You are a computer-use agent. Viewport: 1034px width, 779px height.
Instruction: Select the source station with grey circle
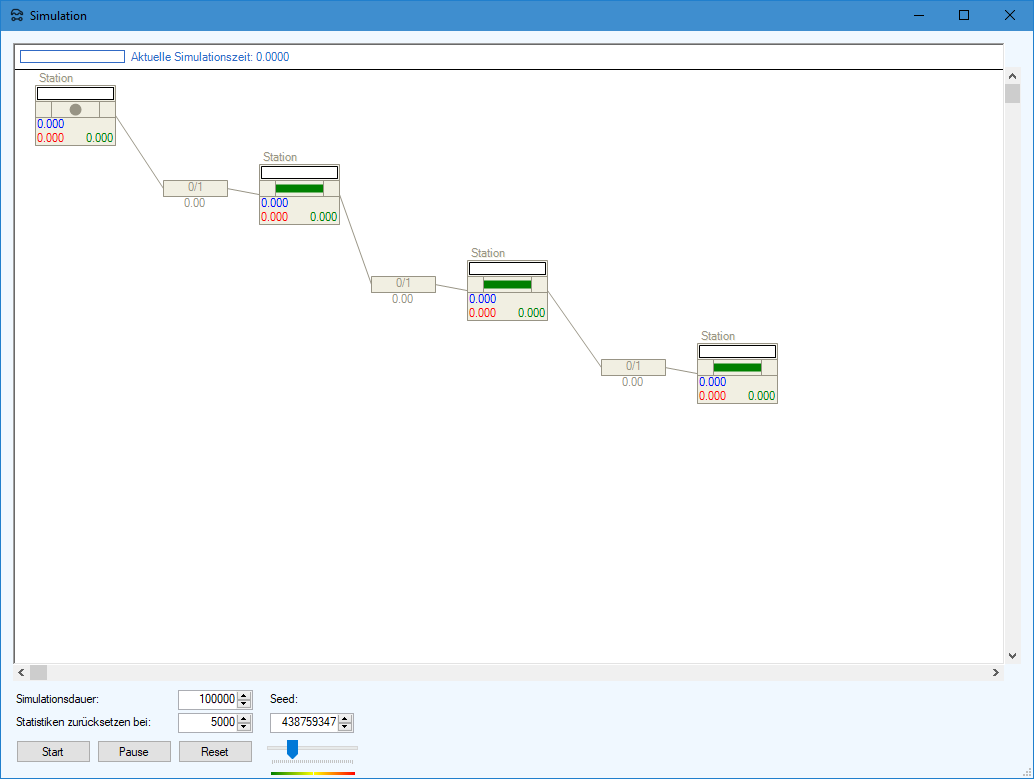(75, 110)
